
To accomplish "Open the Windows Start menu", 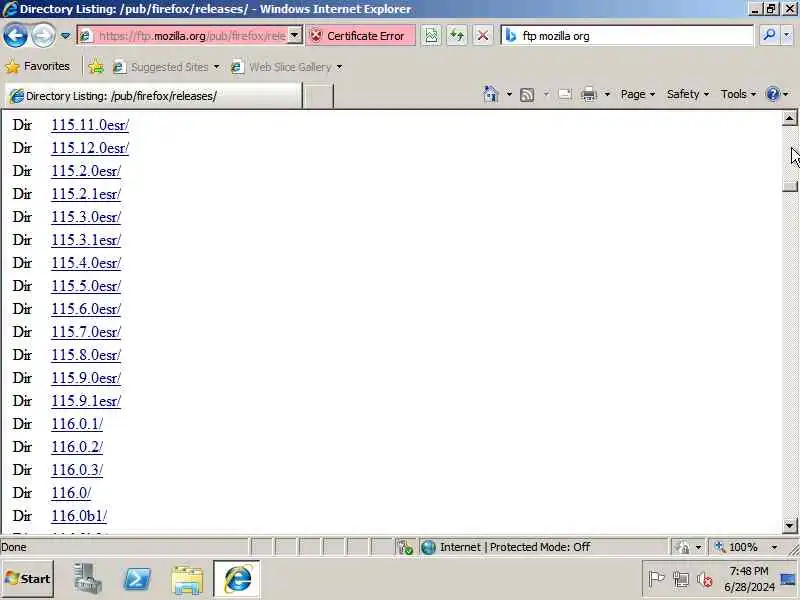I will tap(28, 579).
